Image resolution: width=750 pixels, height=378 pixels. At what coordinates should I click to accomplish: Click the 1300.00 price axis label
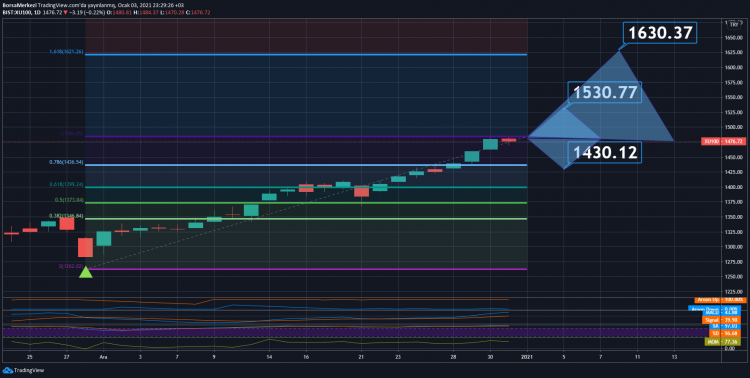click(733, 247)
